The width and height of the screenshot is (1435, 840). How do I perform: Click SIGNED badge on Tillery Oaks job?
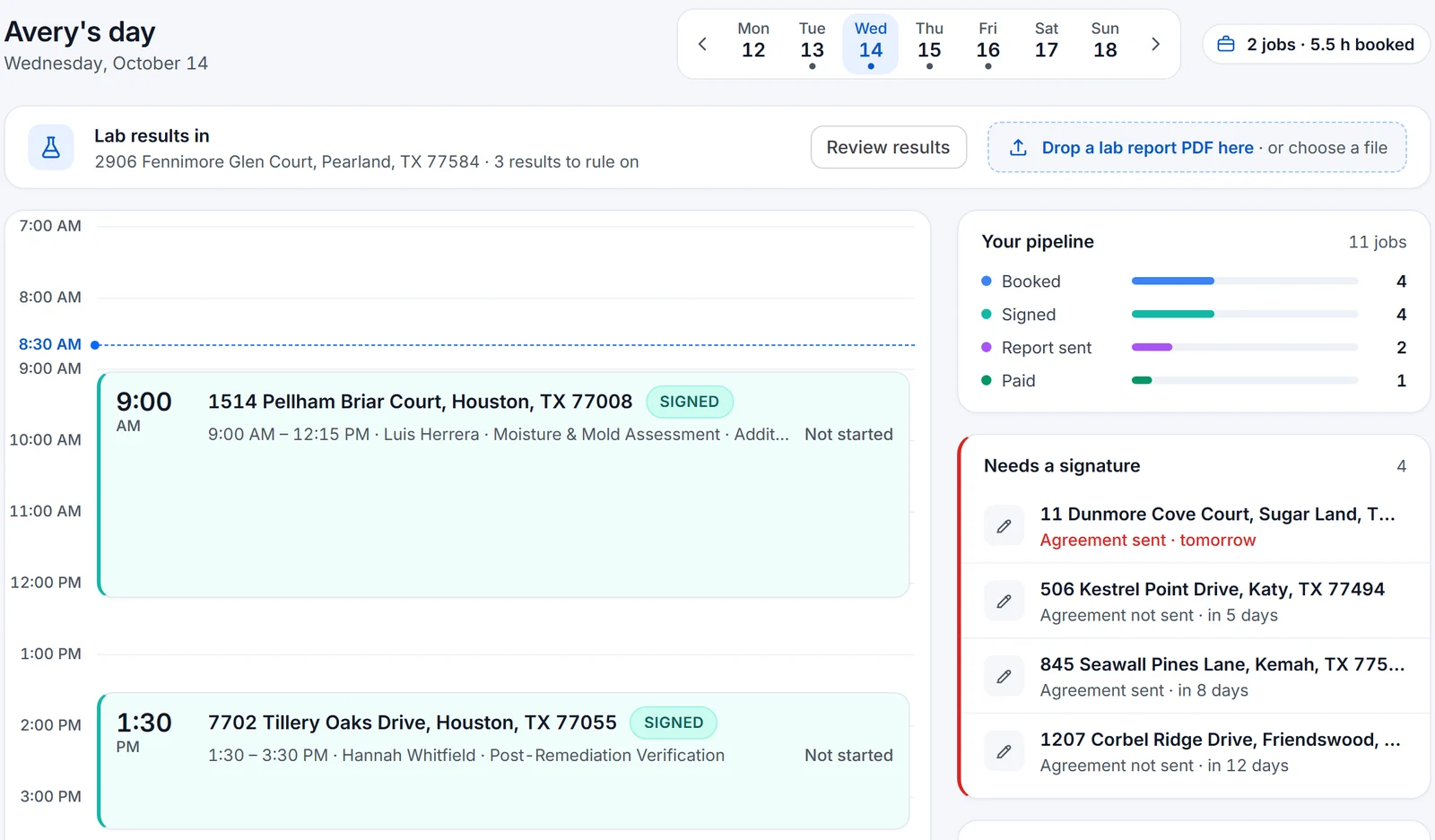(x=674, y=723)
